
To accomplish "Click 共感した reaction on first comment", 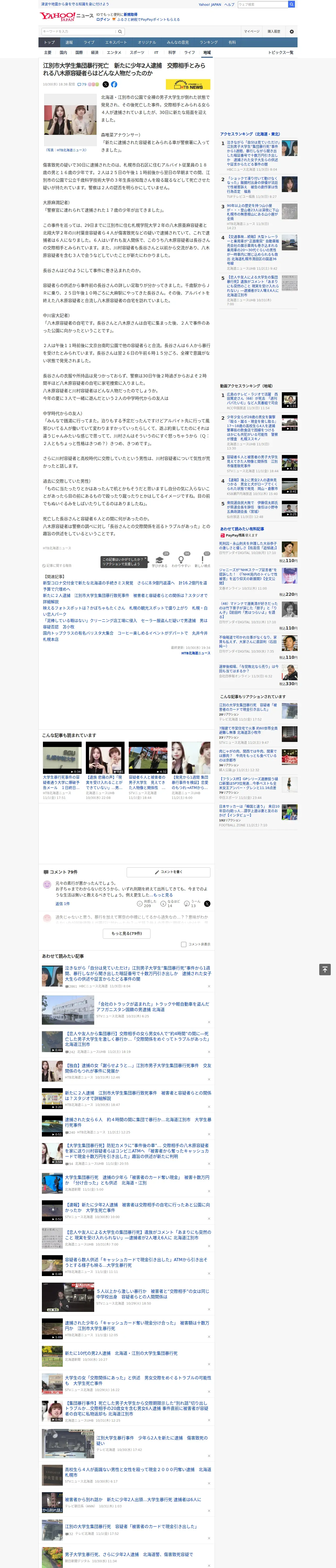I will 146,903.
